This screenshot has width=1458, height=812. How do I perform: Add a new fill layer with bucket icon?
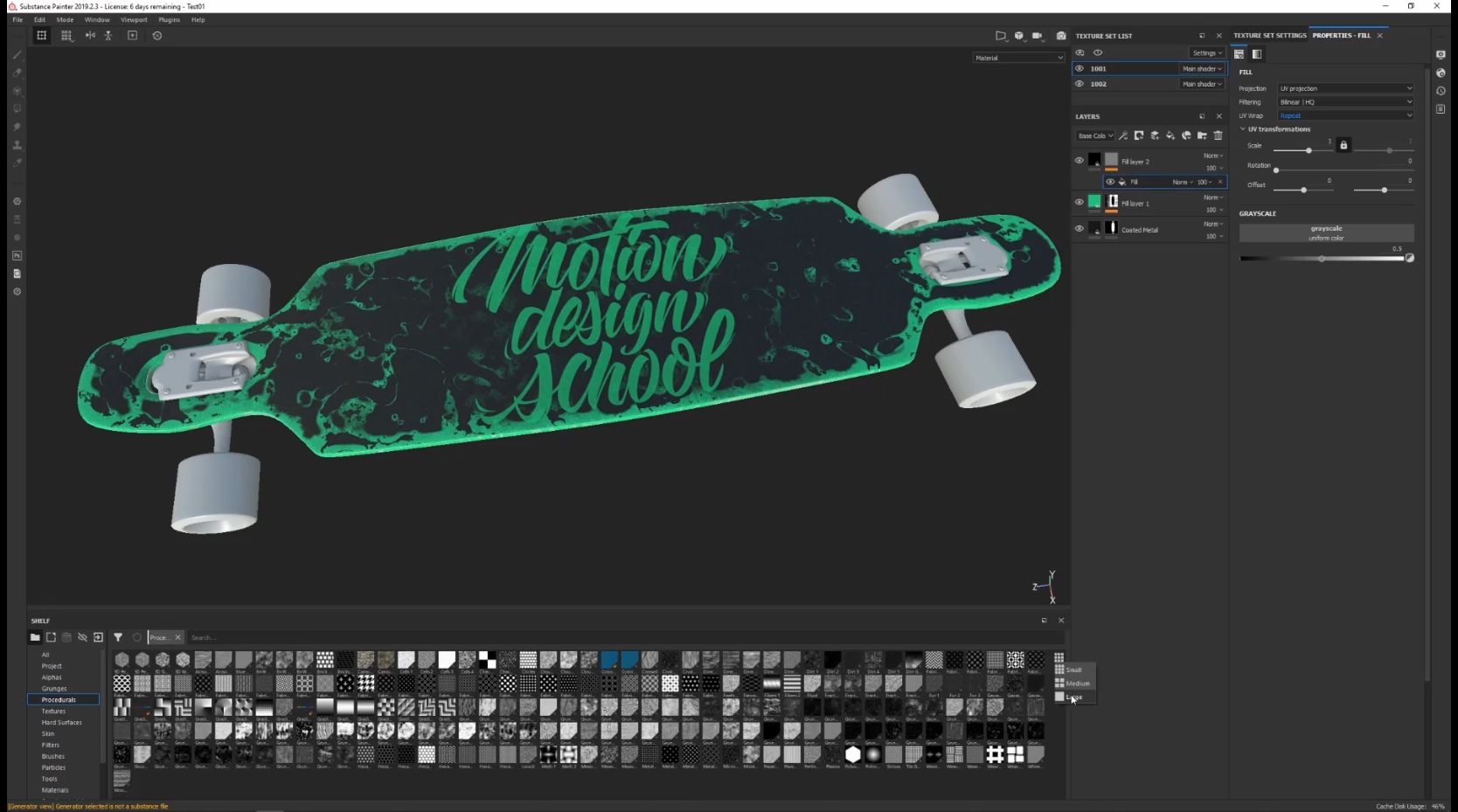[1170, 135]
